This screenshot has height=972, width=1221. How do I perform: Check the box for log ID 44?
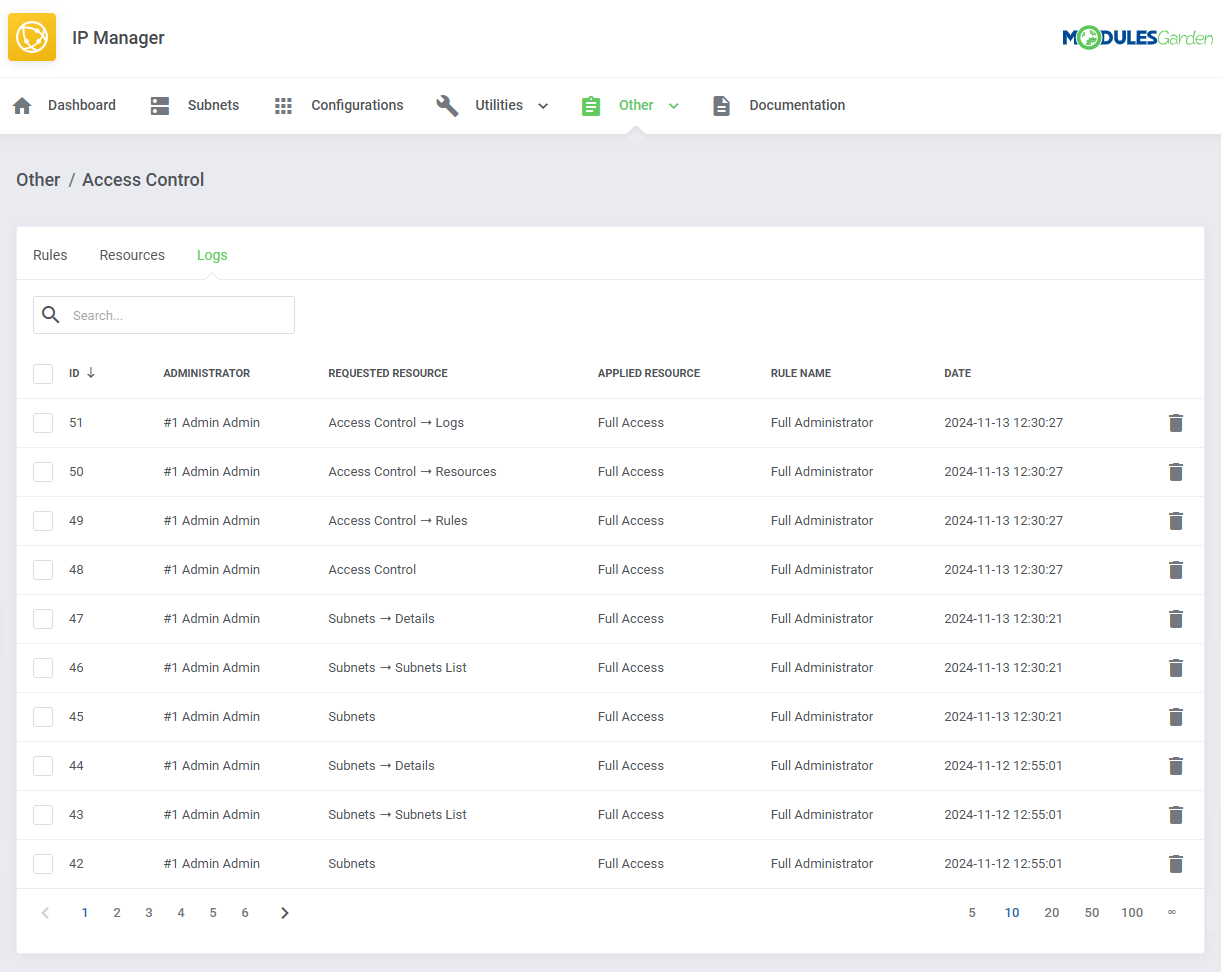(x=43, y=766)
